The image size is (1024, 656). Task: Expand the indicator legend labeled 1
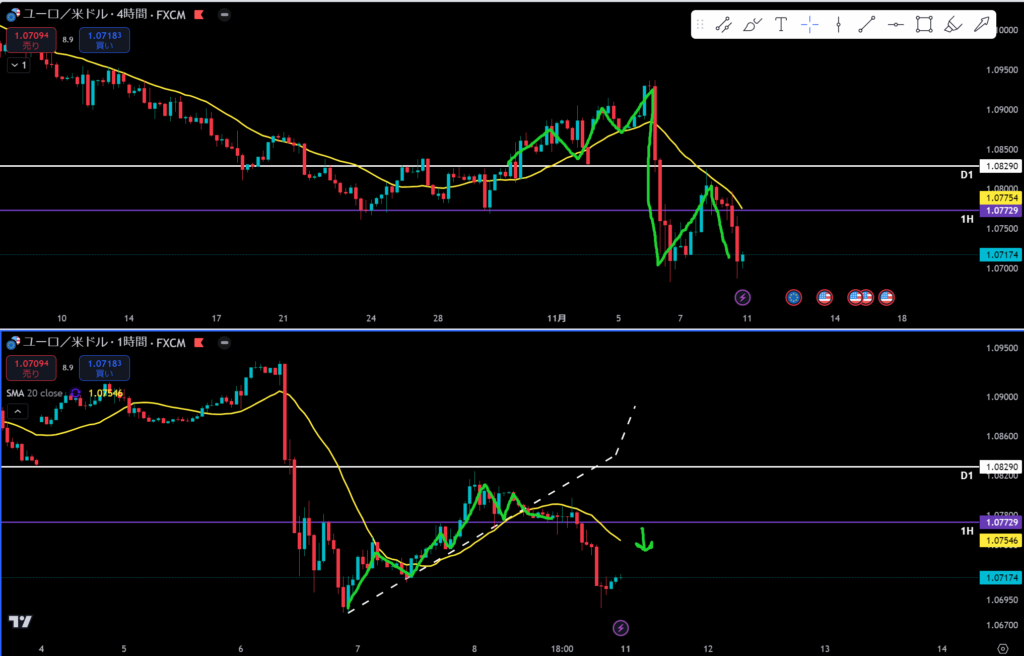pyautogui.click(x=18, y=65)
